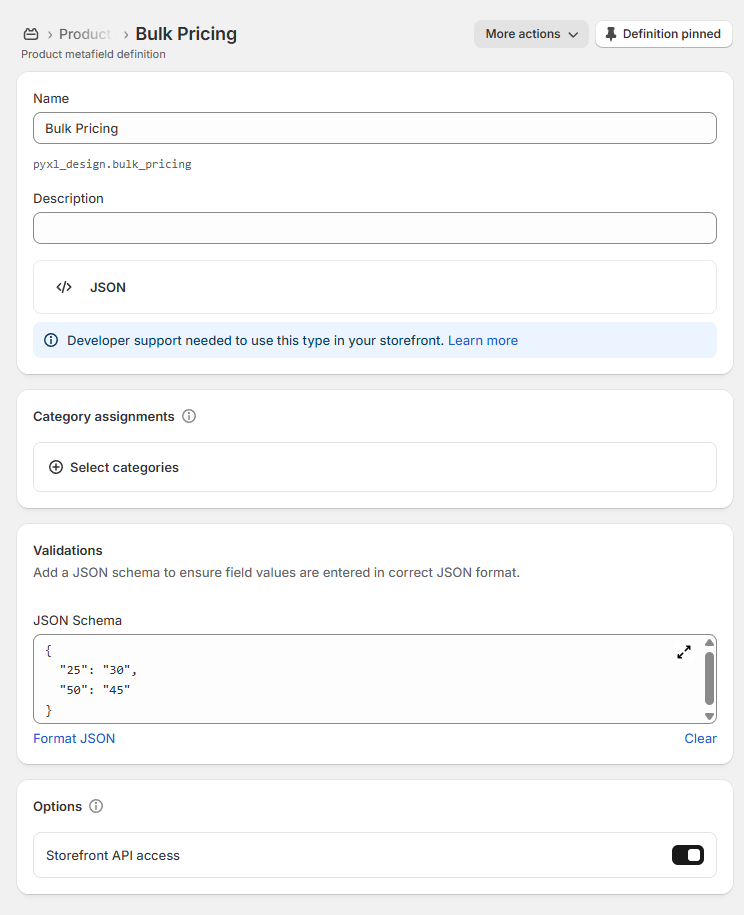Disable Storefront API access
The height and width of the screenshot is (915, 744).
pos(688,855)
